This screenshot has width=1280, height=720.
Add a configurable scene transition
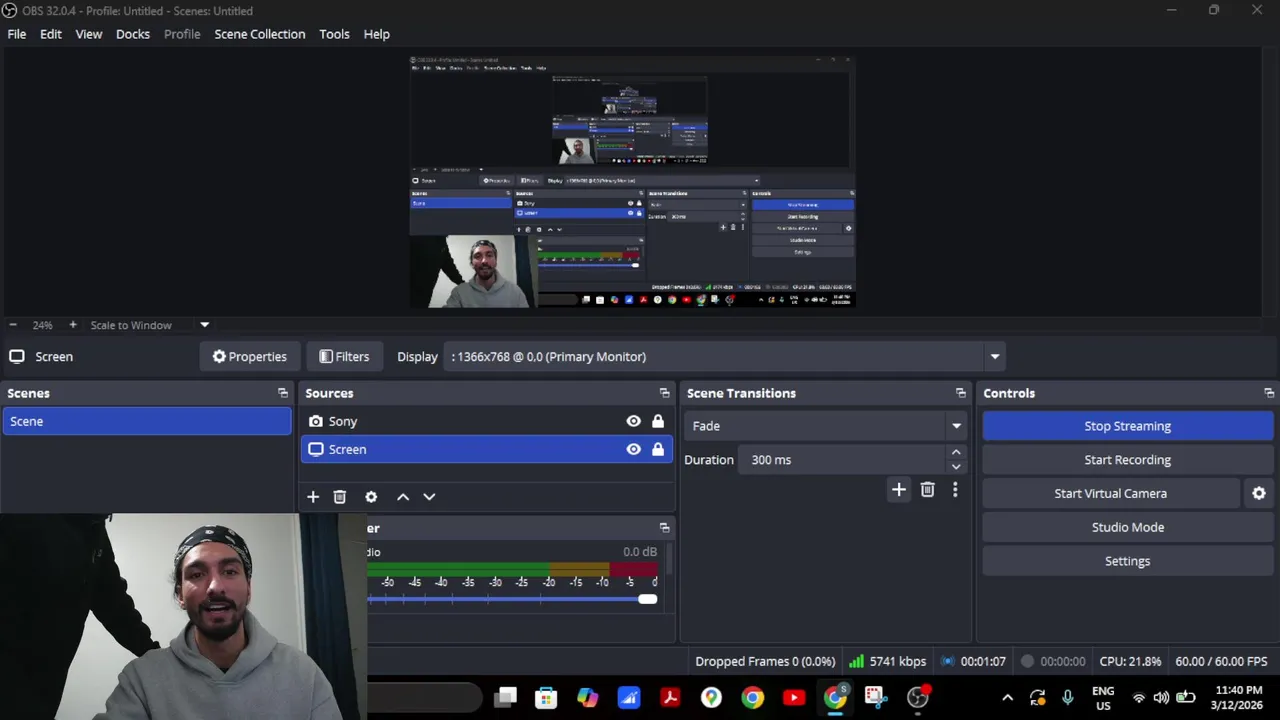pos(898,489)
